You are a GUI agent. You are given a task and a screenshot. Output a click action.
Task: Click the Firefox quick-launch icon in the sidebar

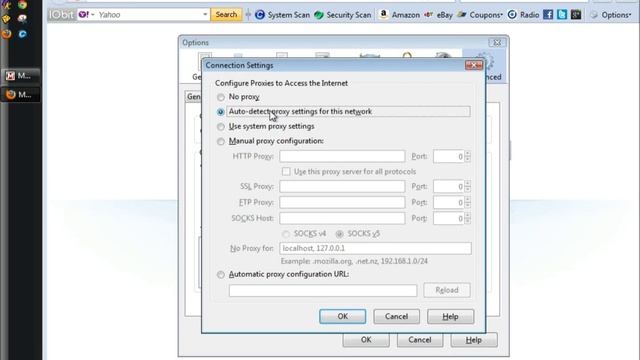point(7,33)
